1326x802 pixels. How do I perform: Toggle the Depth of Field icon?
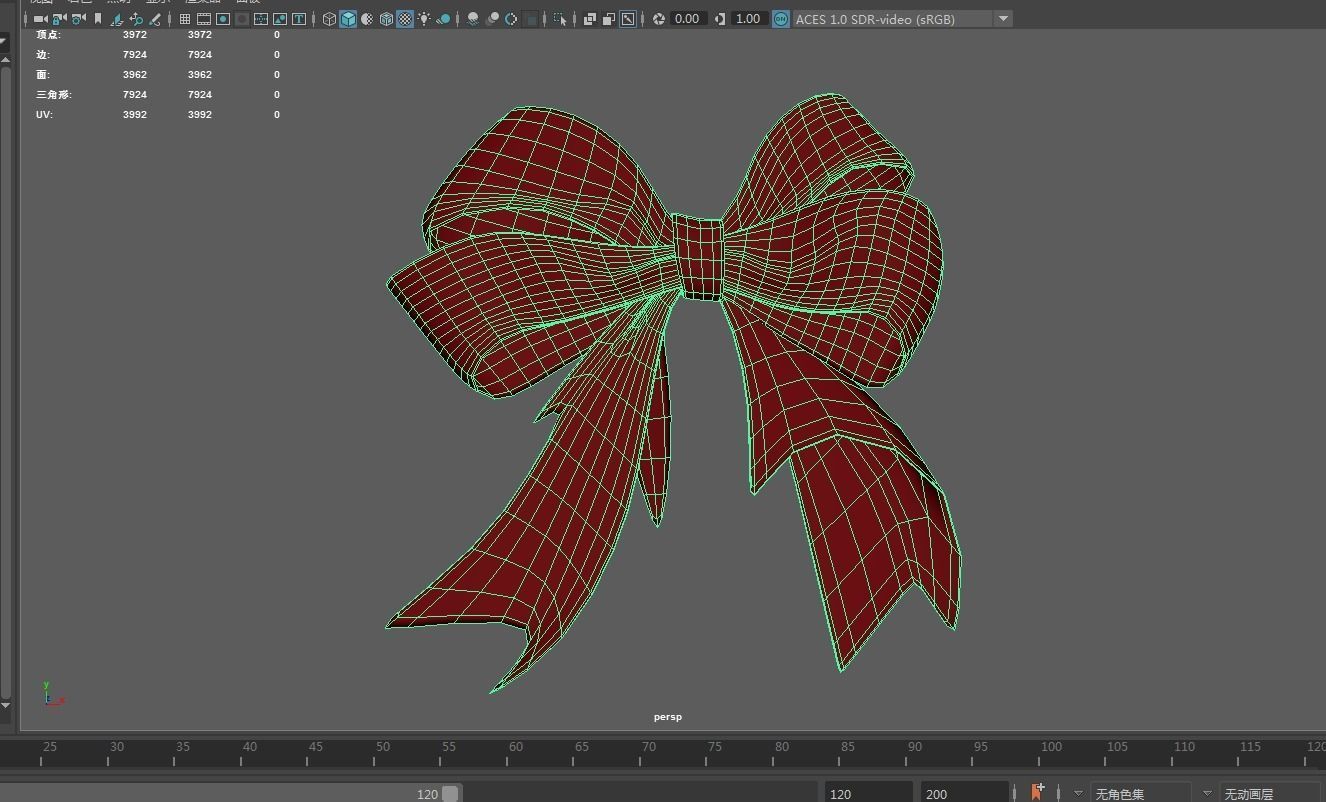pos(531,19)
